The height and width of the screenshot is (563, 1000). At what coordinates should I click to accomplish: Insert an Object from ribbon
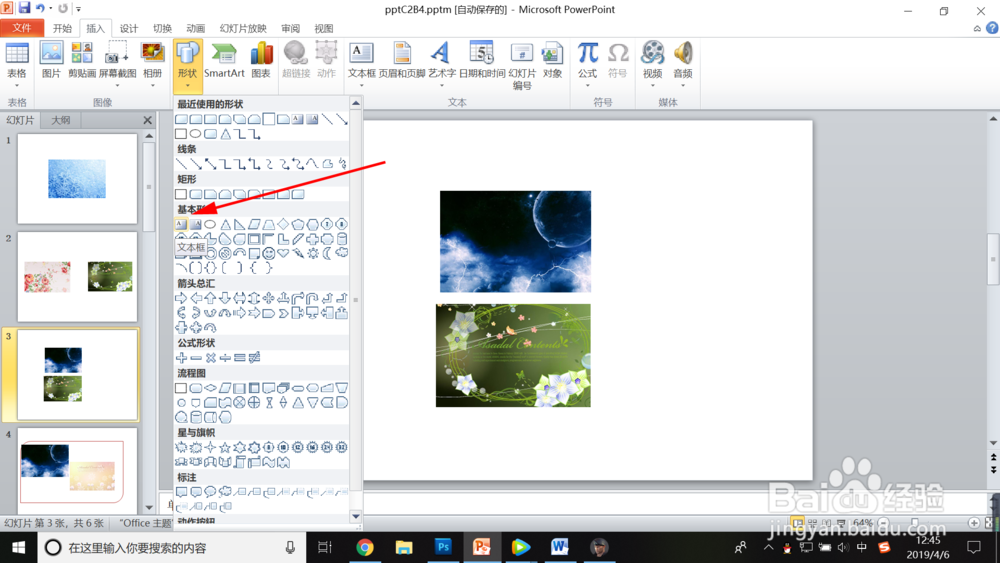(552, 60)
